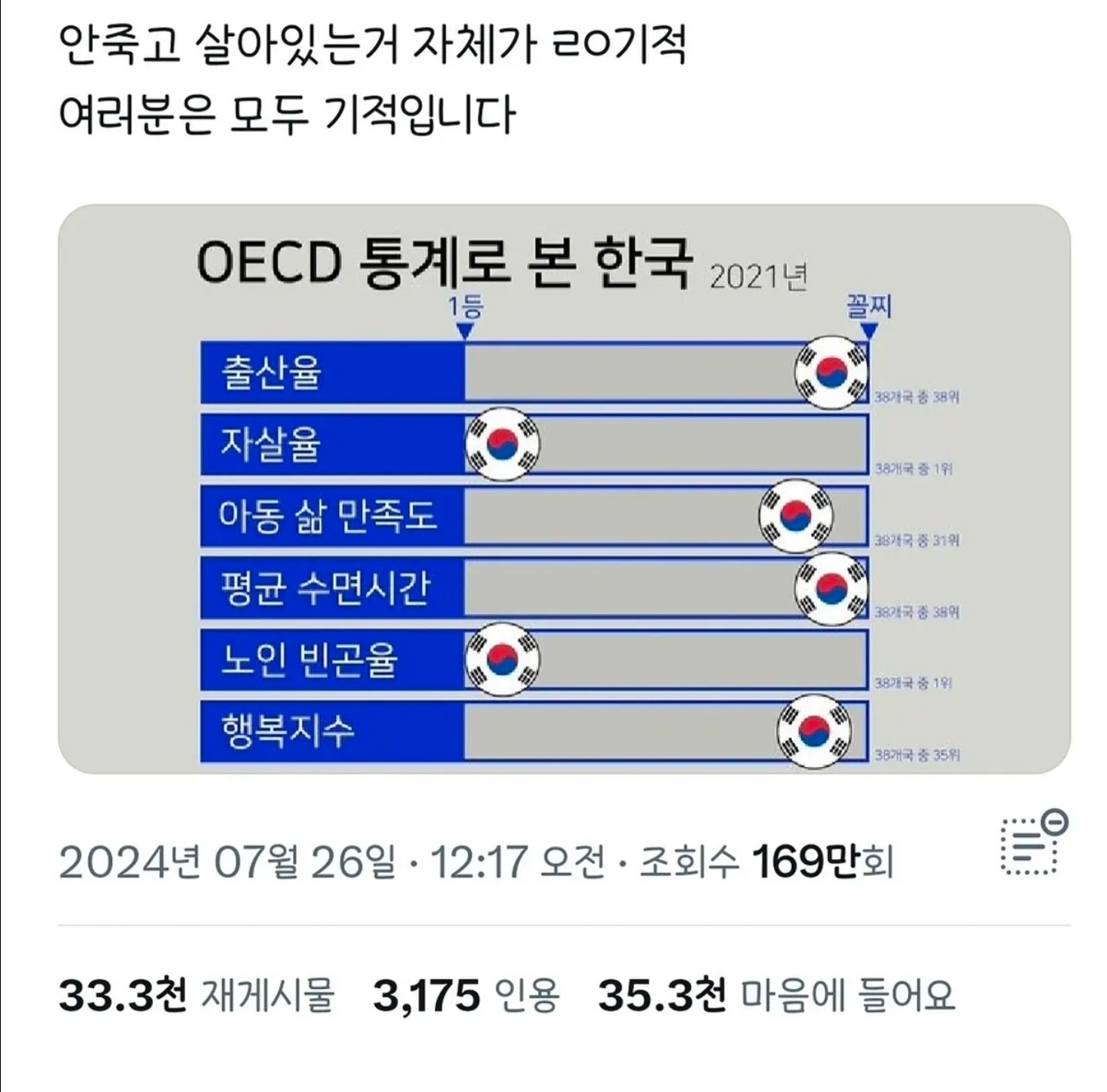The height and width of the screenshot is (1092, 1107).
Task: Click the flag in the 아동 삶 만족도 row
Action: (796, 516)
